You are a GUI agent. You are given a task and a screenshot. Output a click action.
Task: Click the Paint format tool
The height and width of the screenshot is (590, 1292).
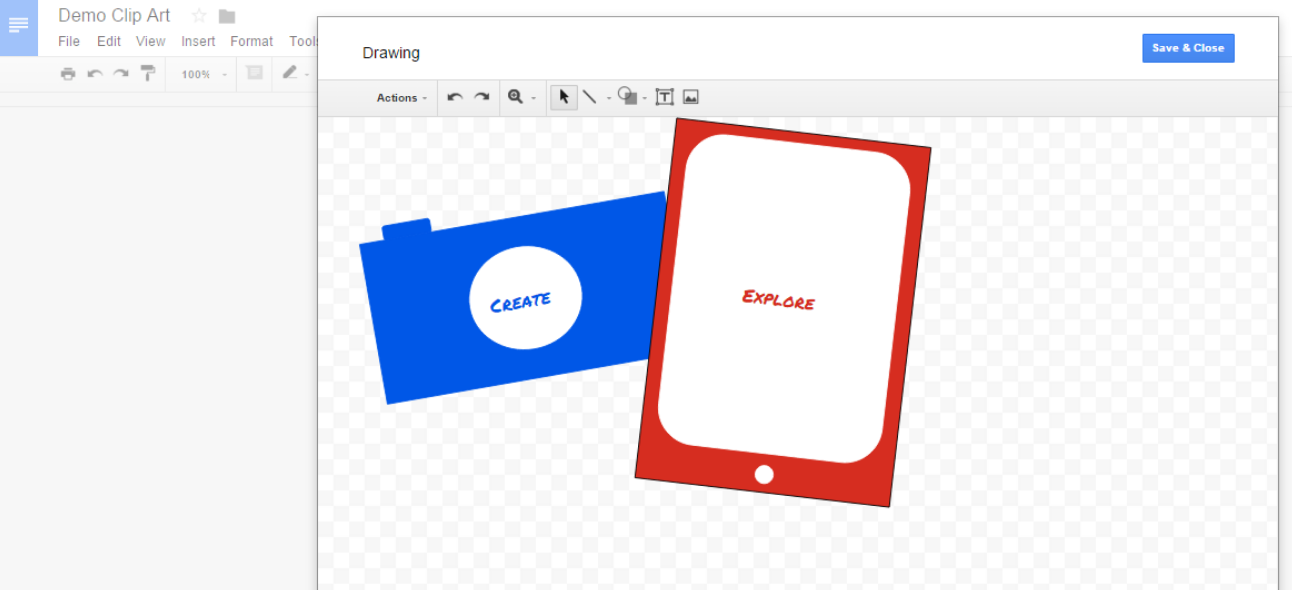click(x=148, y=74)
